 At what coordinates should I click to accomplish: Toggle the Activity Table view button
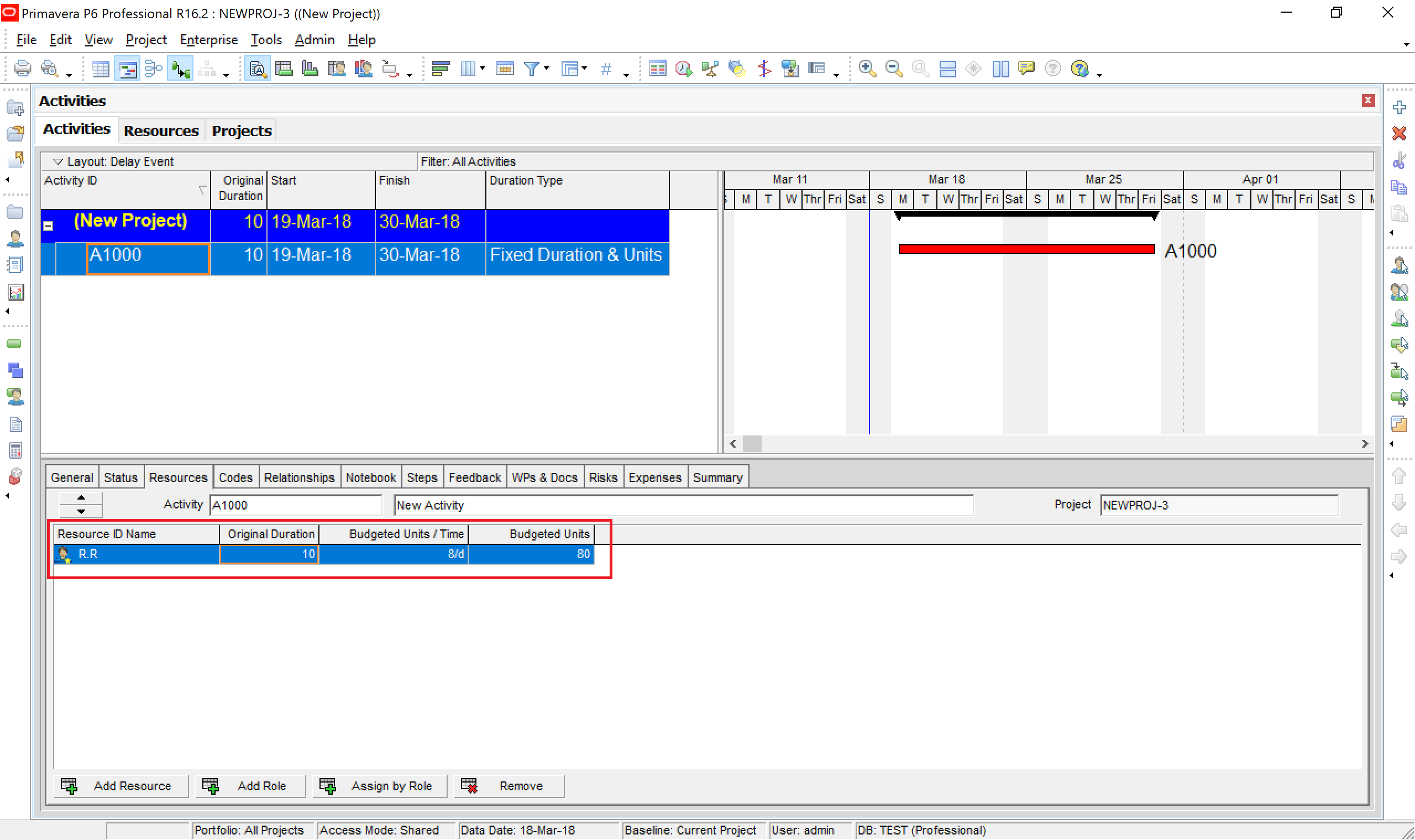coord(100,69)
